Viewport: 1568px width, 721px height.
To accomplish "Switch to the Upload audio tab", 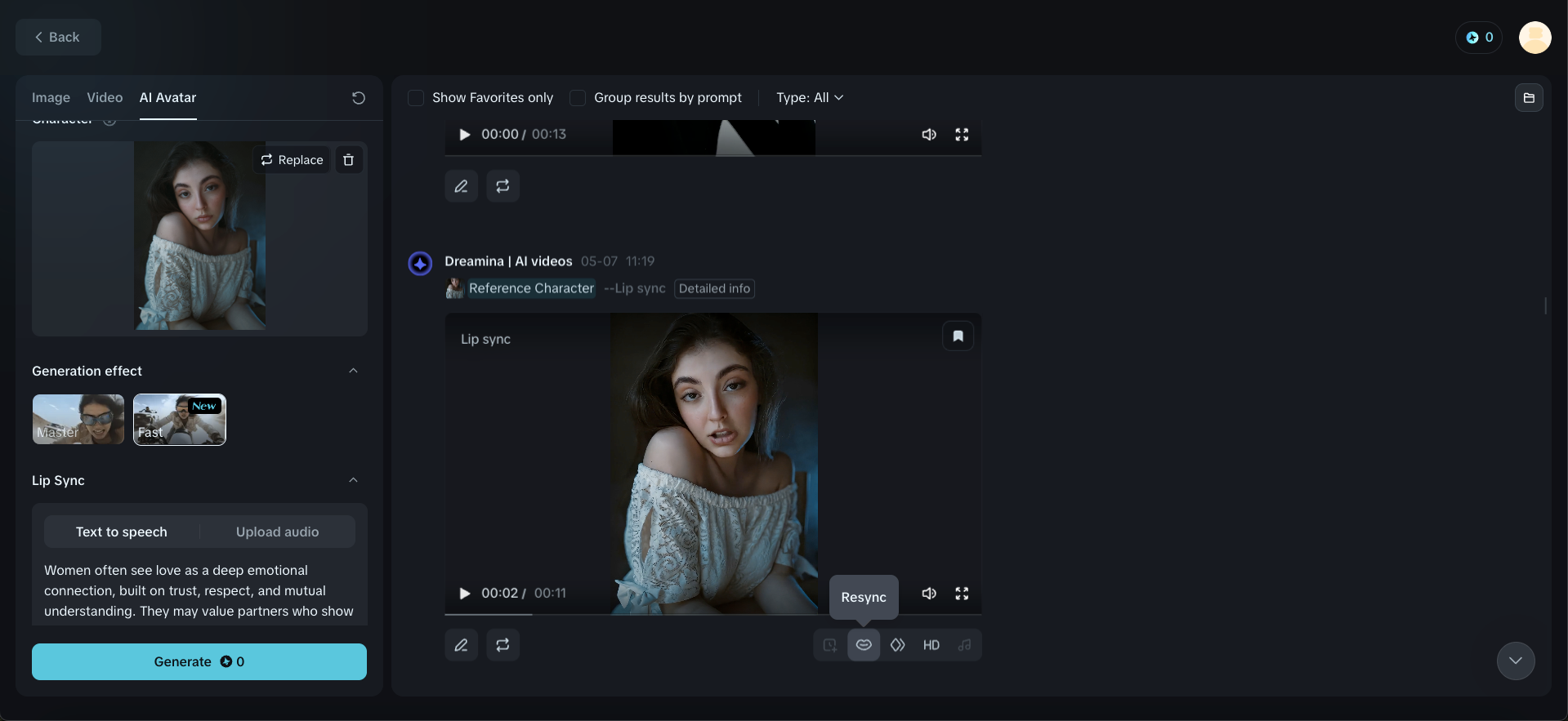I will tap(278, 532).
